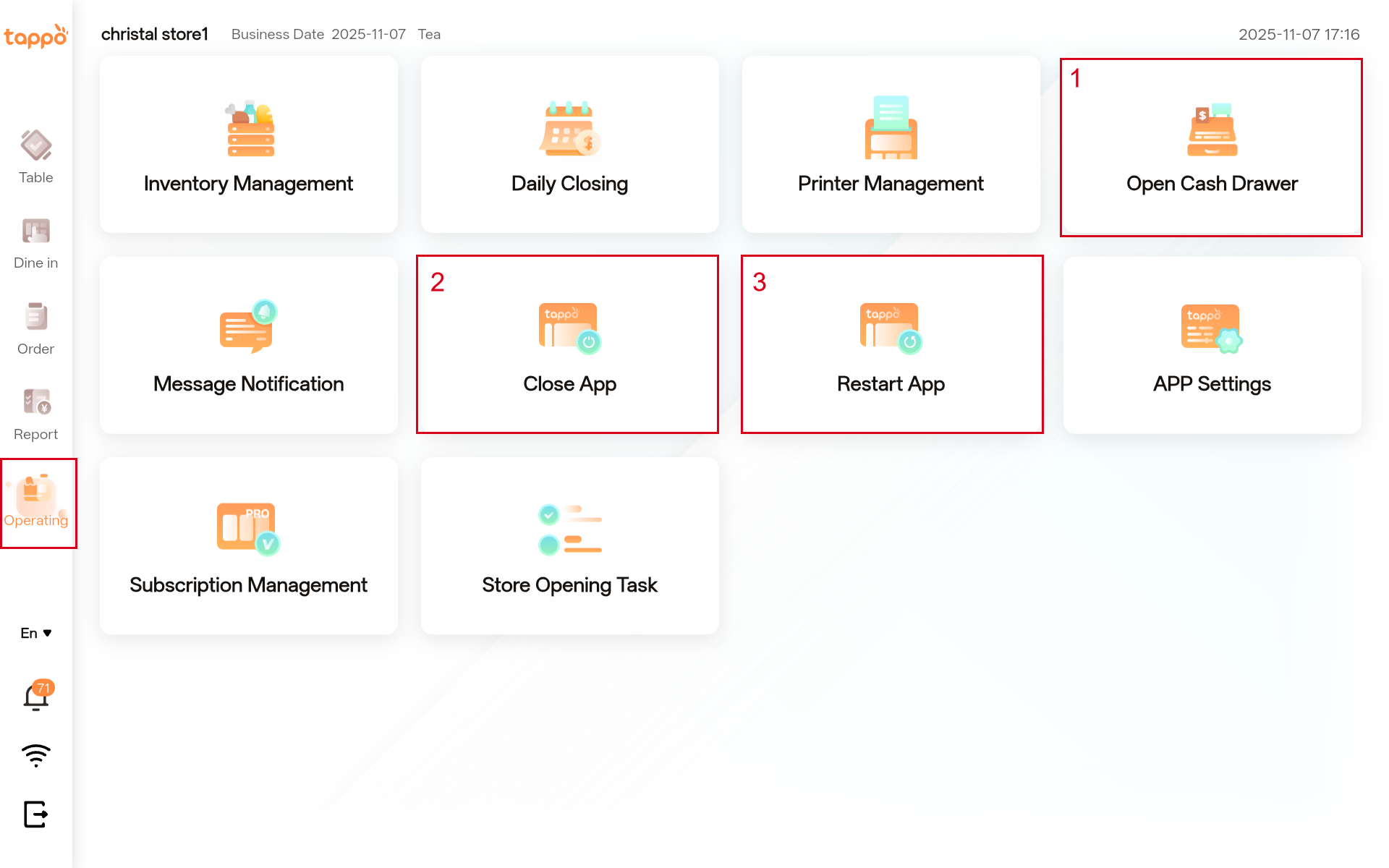Select the Close App tile
Screen dimensions: 1389x868
569,345
